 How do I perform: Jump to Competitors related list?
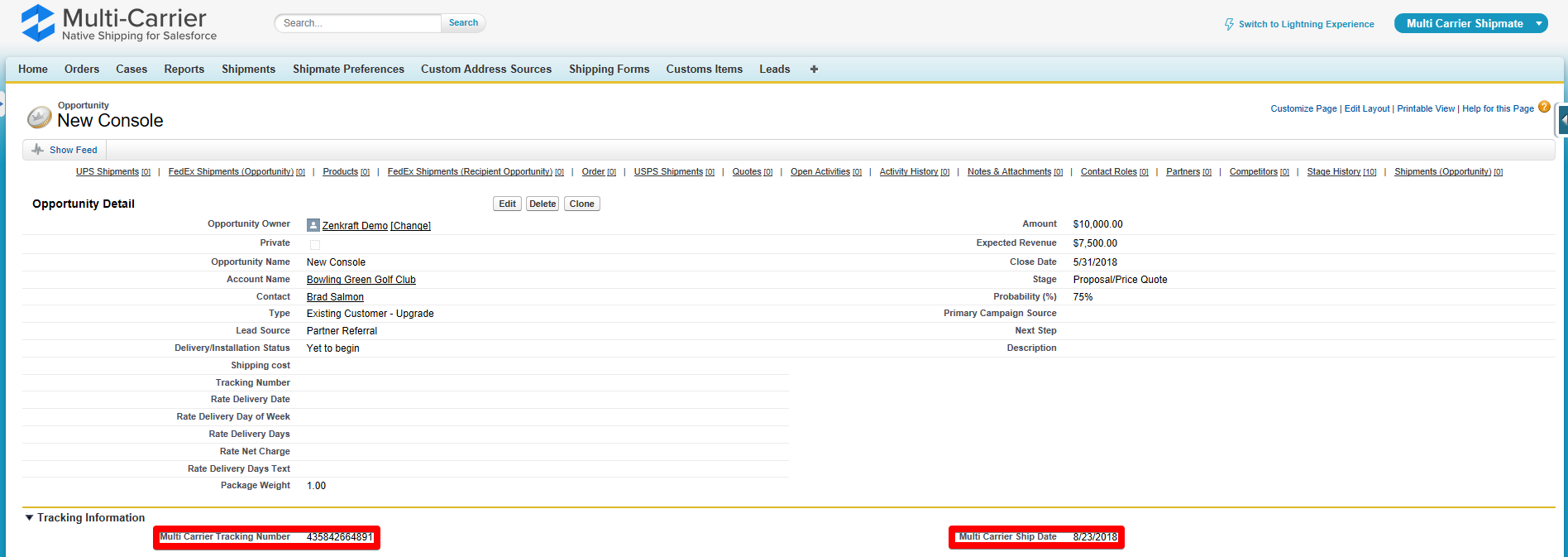1260,172
